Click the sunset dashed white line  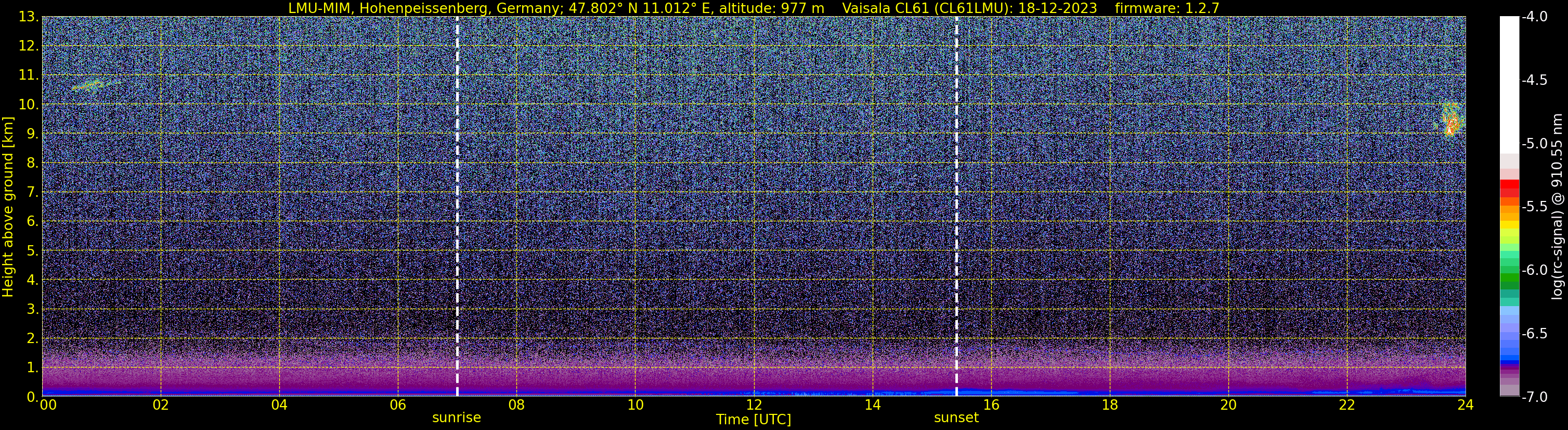tap(956, 206)
